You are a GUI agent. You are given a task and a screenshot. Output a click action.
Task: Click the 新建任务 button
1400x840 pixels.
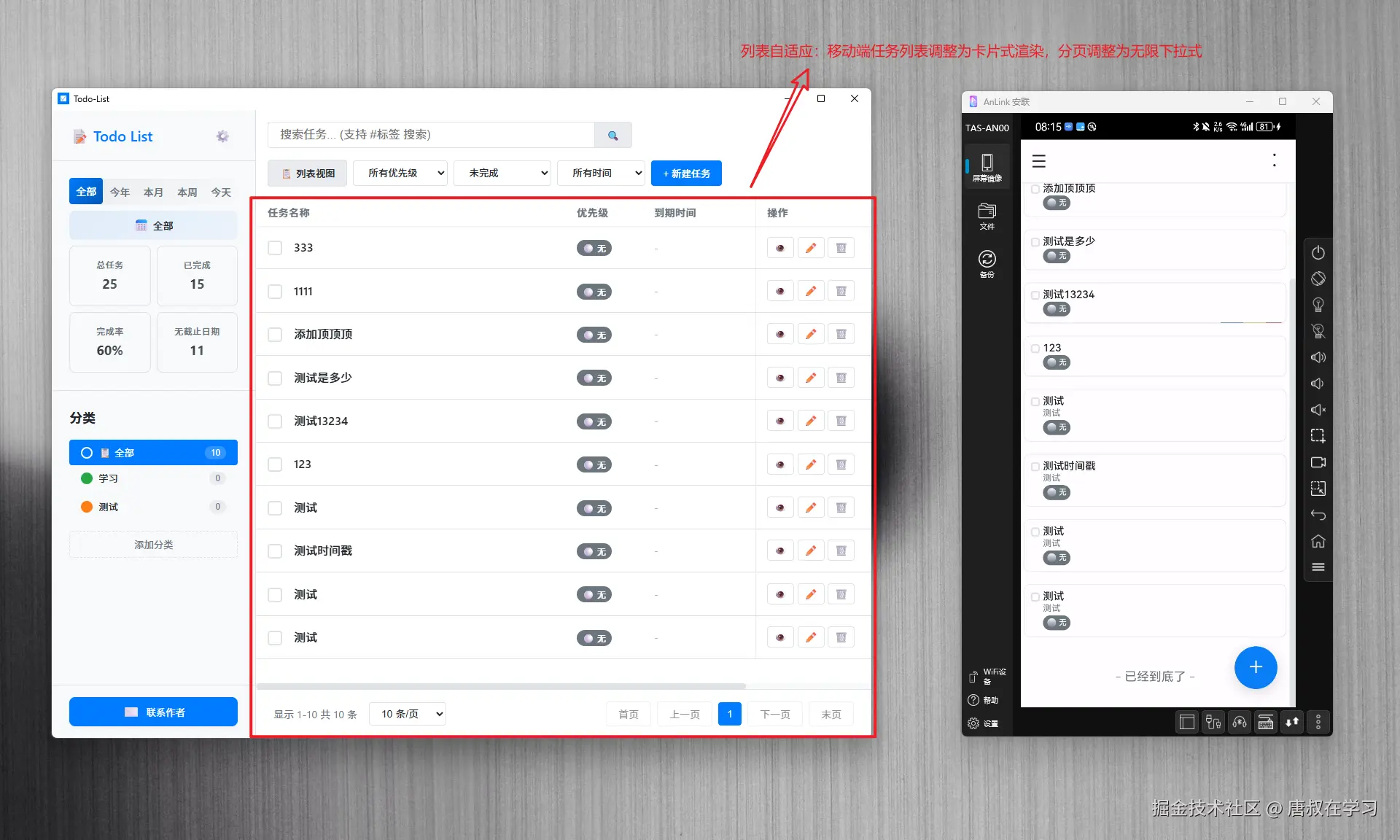686,174
